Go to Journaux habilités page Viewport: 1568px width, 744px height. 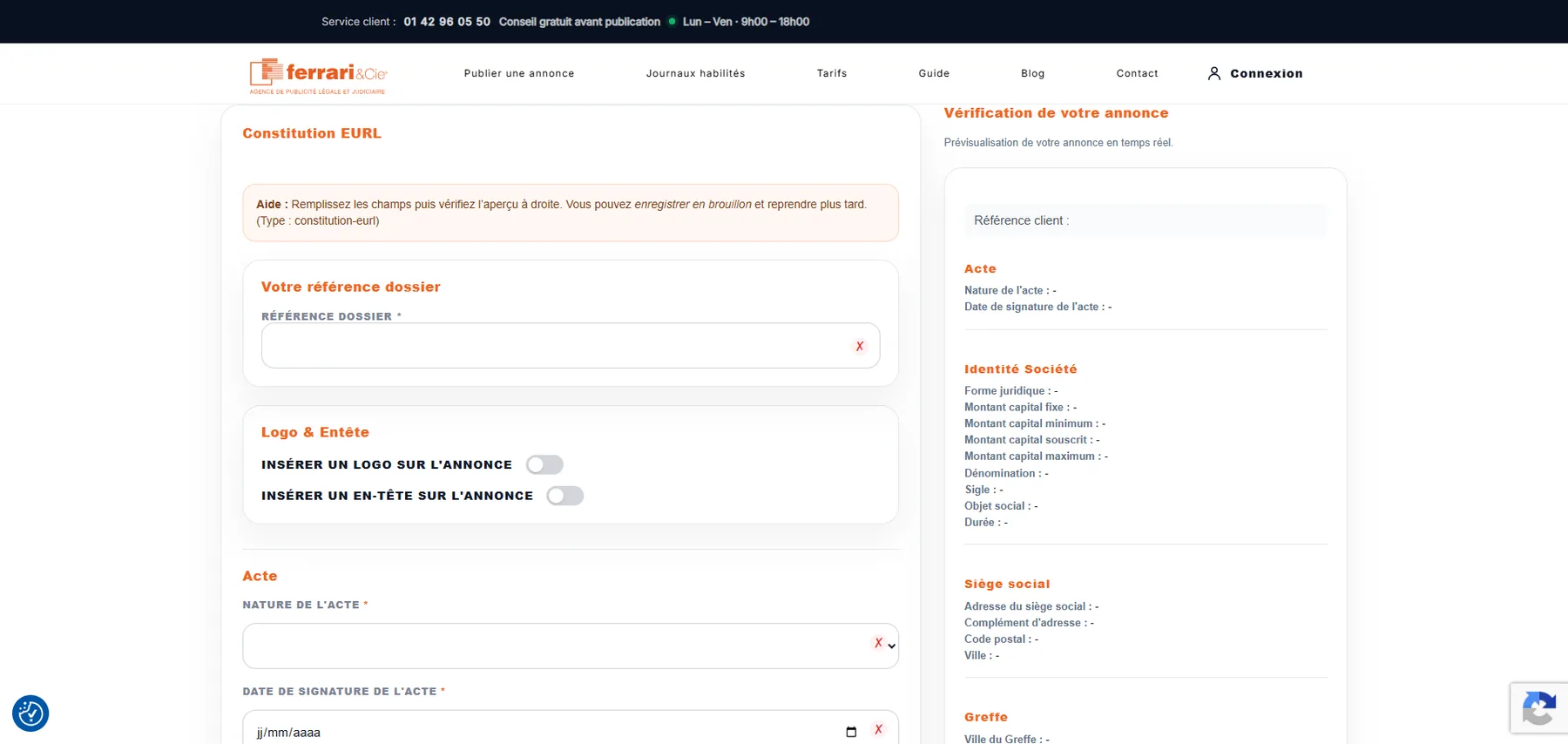tap(696, 73)
